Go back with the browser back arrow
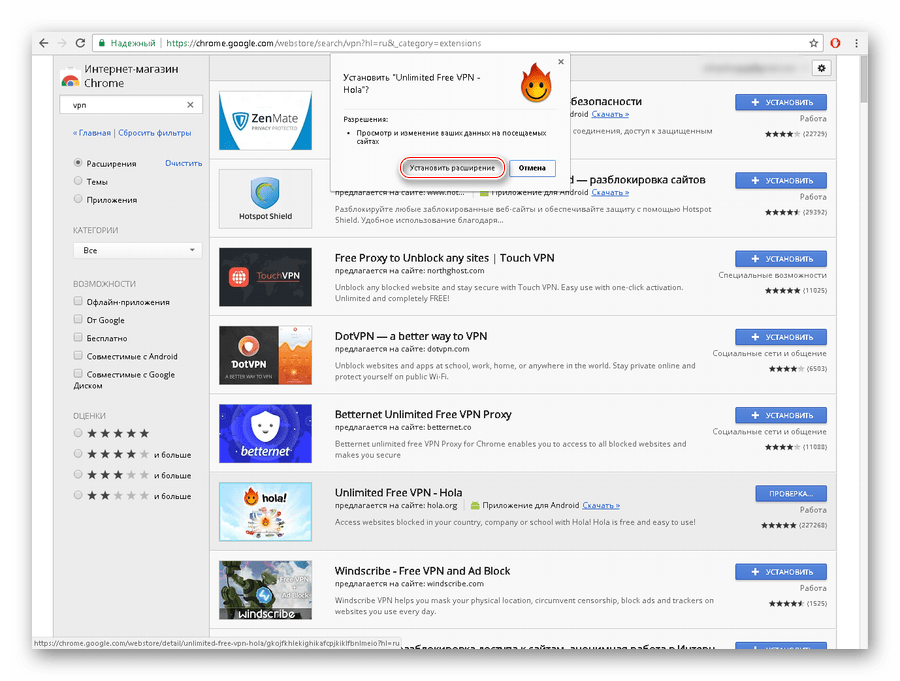 pos(44,43)
